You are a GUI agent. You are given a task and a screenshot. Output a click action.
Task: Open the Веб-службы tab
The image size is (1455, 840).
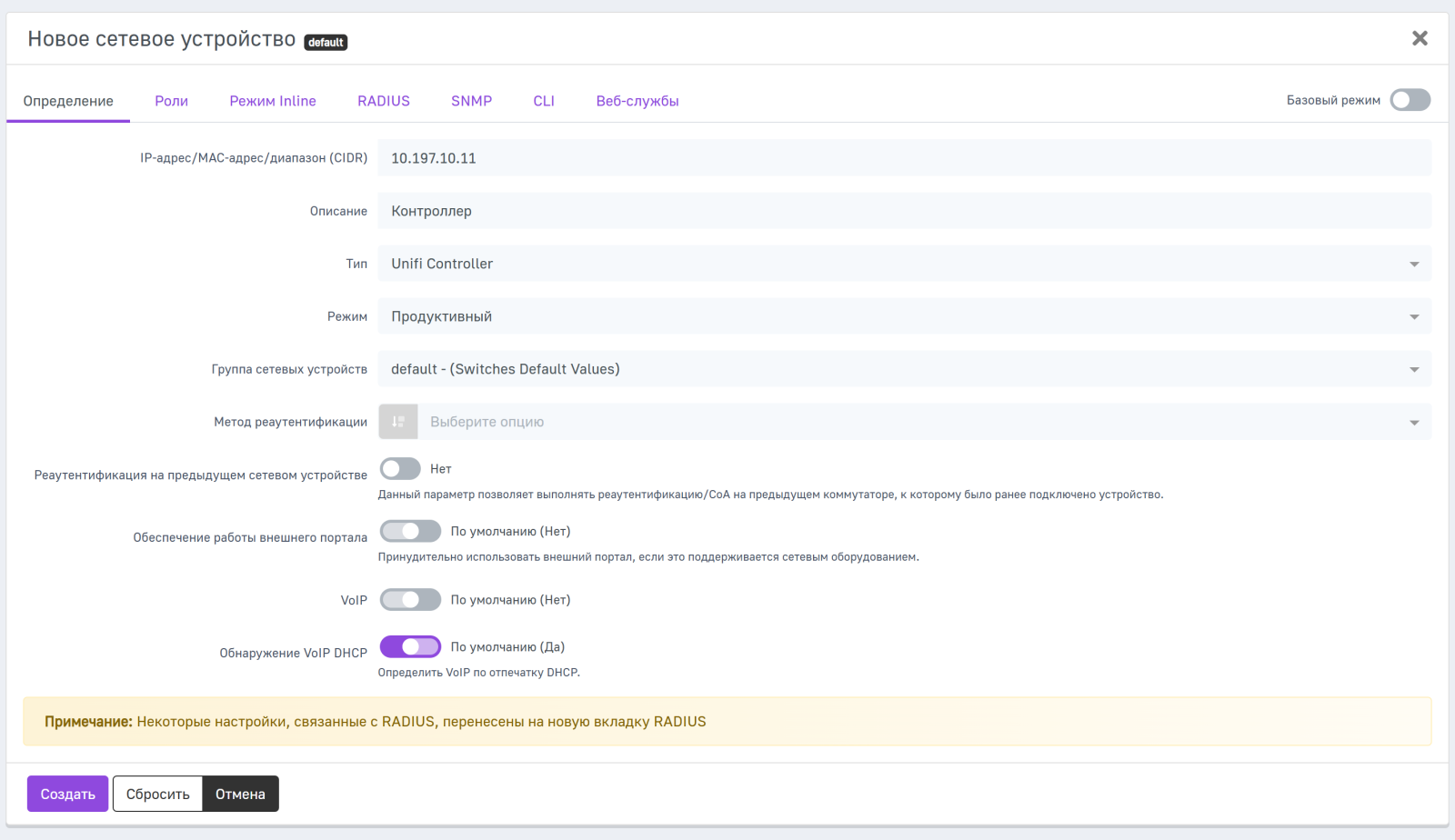click(x=637, y=101)
